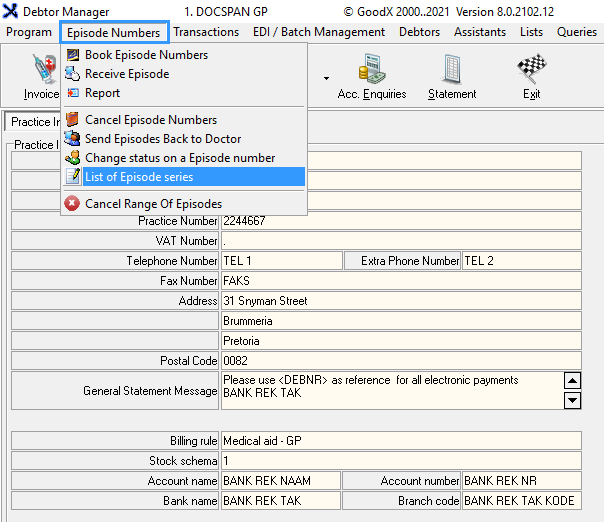Expand the toolbar dropdown arrow beside Acc. Enquiries
604x522 pixels.
pyautogui.click(x=326, y=77)
